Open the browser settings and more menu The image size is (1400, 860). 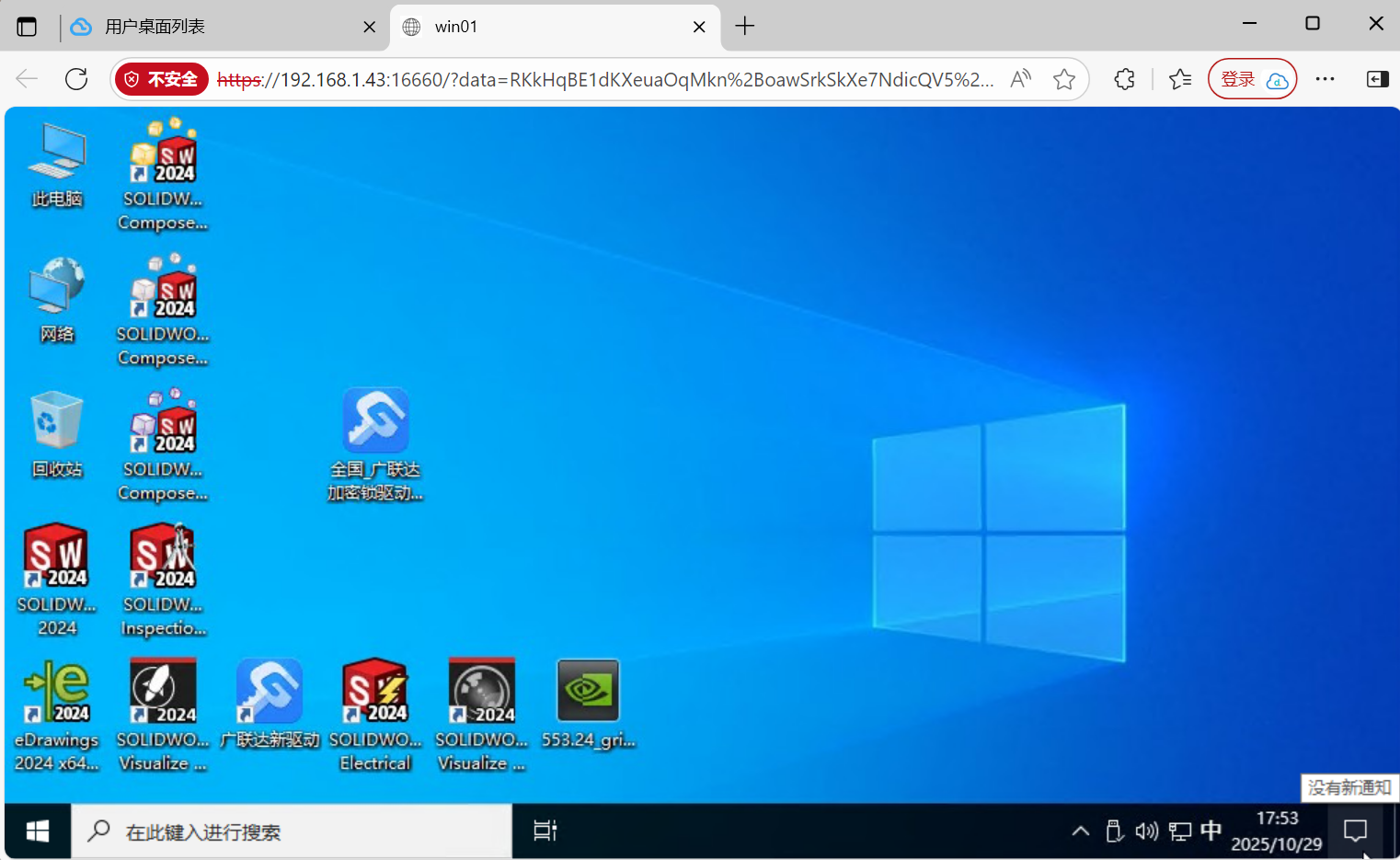(1325, 79)
